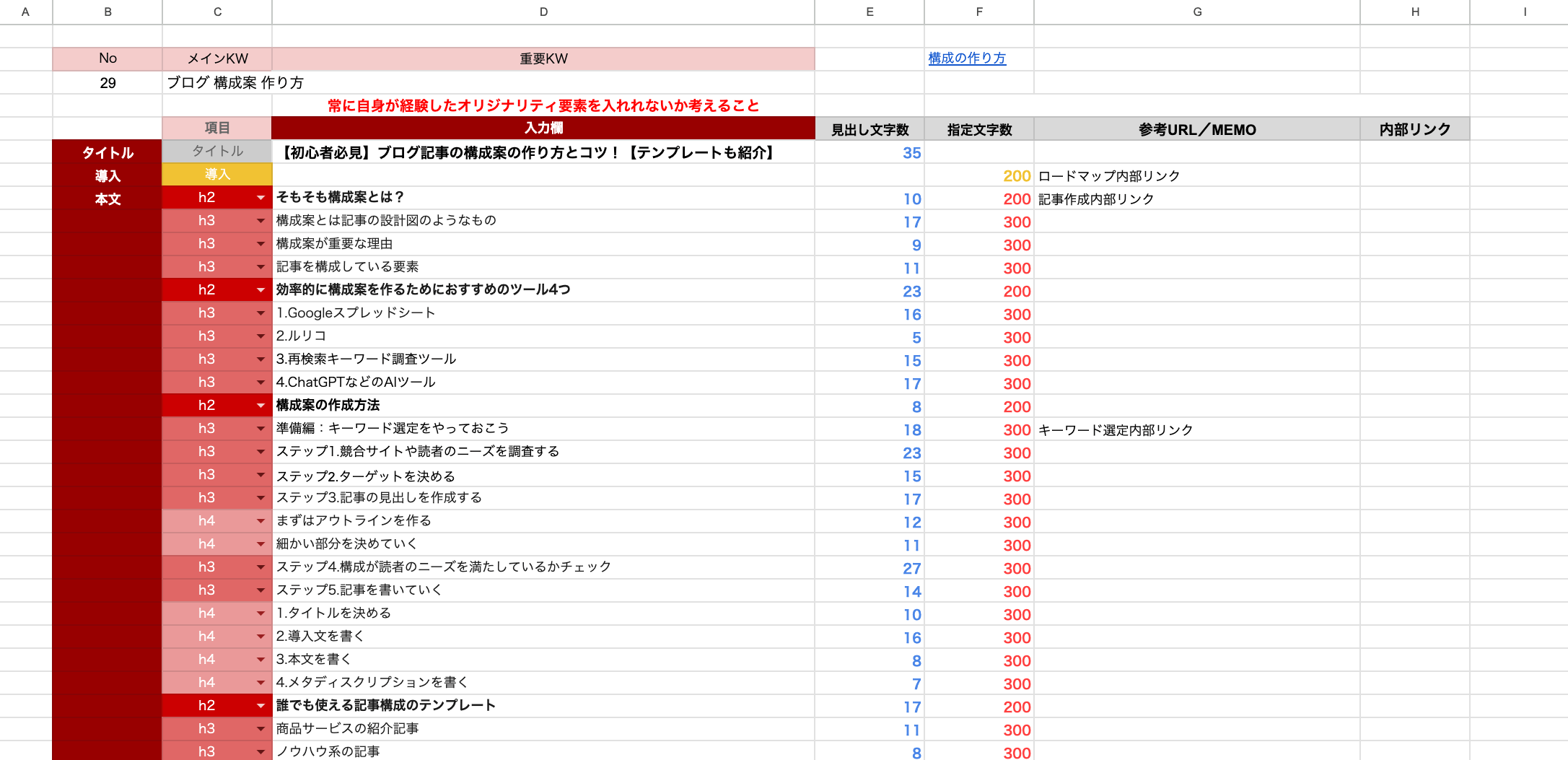The image size is (1568, 760).
Task: Click the 項目 header cell
Action: coord(217,128)
